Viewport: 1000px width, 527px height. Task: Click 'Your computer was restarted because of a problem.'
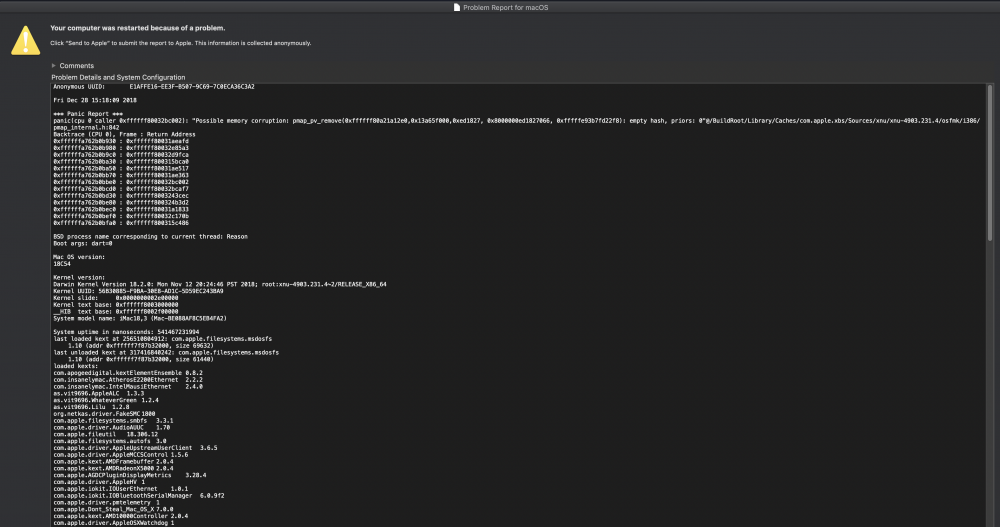(138, 28)
